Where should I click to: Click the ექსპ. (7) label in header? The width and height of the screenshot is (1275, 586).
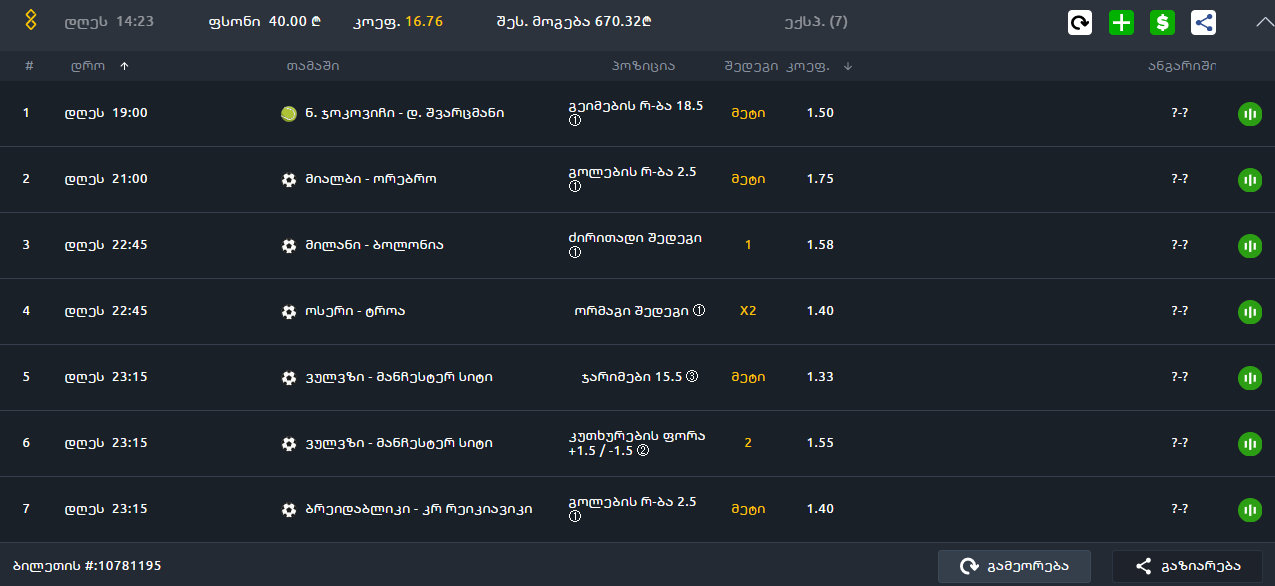tap(817, 21)
